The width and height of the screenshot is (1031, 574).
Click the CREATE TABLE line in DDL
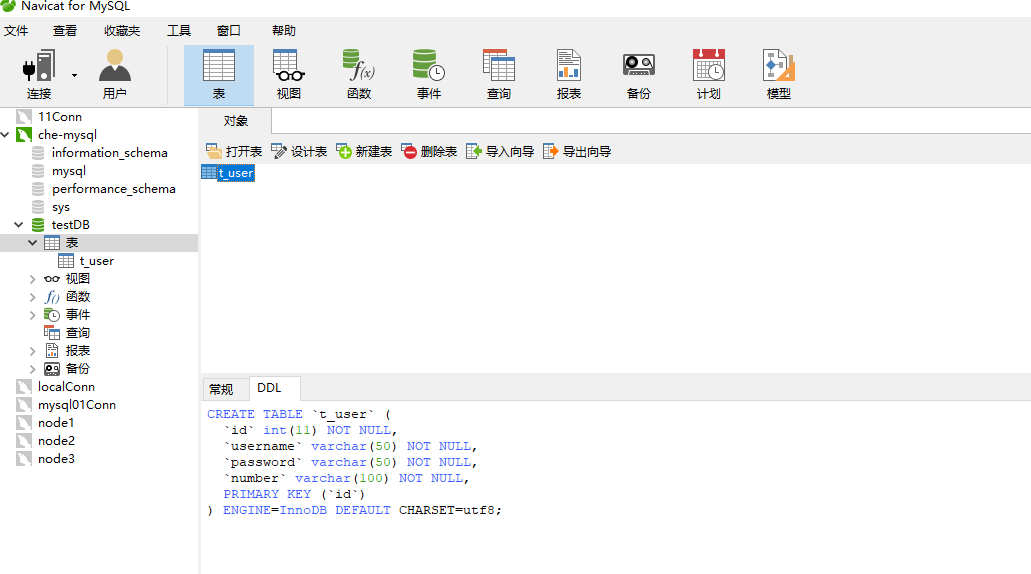point(299,414)
